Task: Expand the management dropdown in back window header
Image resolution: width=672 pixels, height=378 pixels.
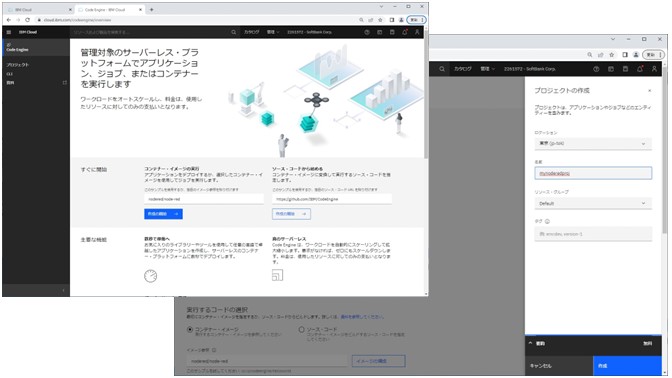Action: coord(487,69)
